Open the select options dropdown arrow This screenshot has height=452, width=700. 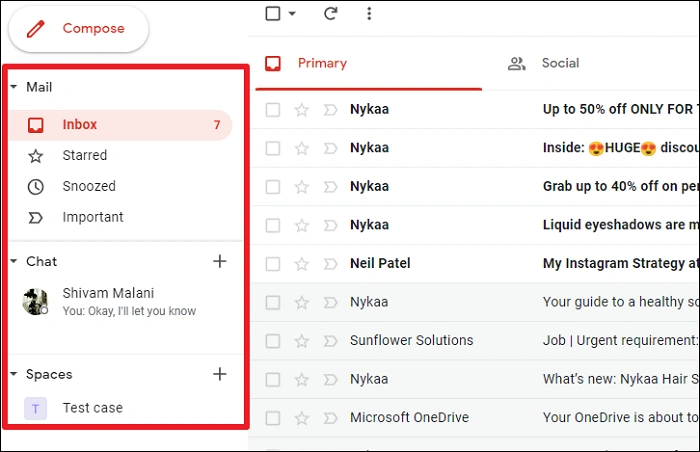point(292,13)
